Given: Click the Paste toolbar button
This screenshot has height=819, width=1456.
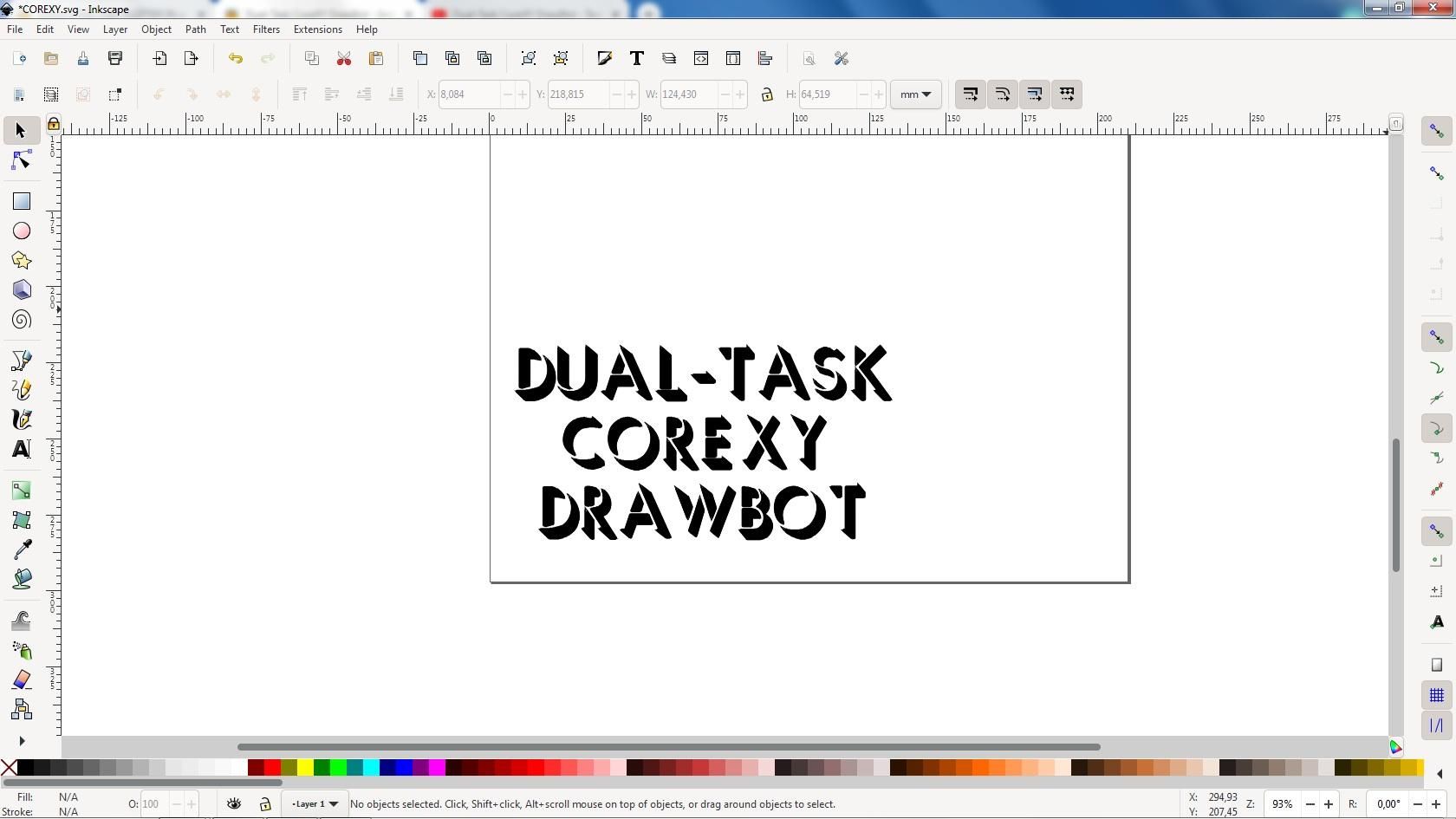Looking at the screenshot, I should coord(376,58).
